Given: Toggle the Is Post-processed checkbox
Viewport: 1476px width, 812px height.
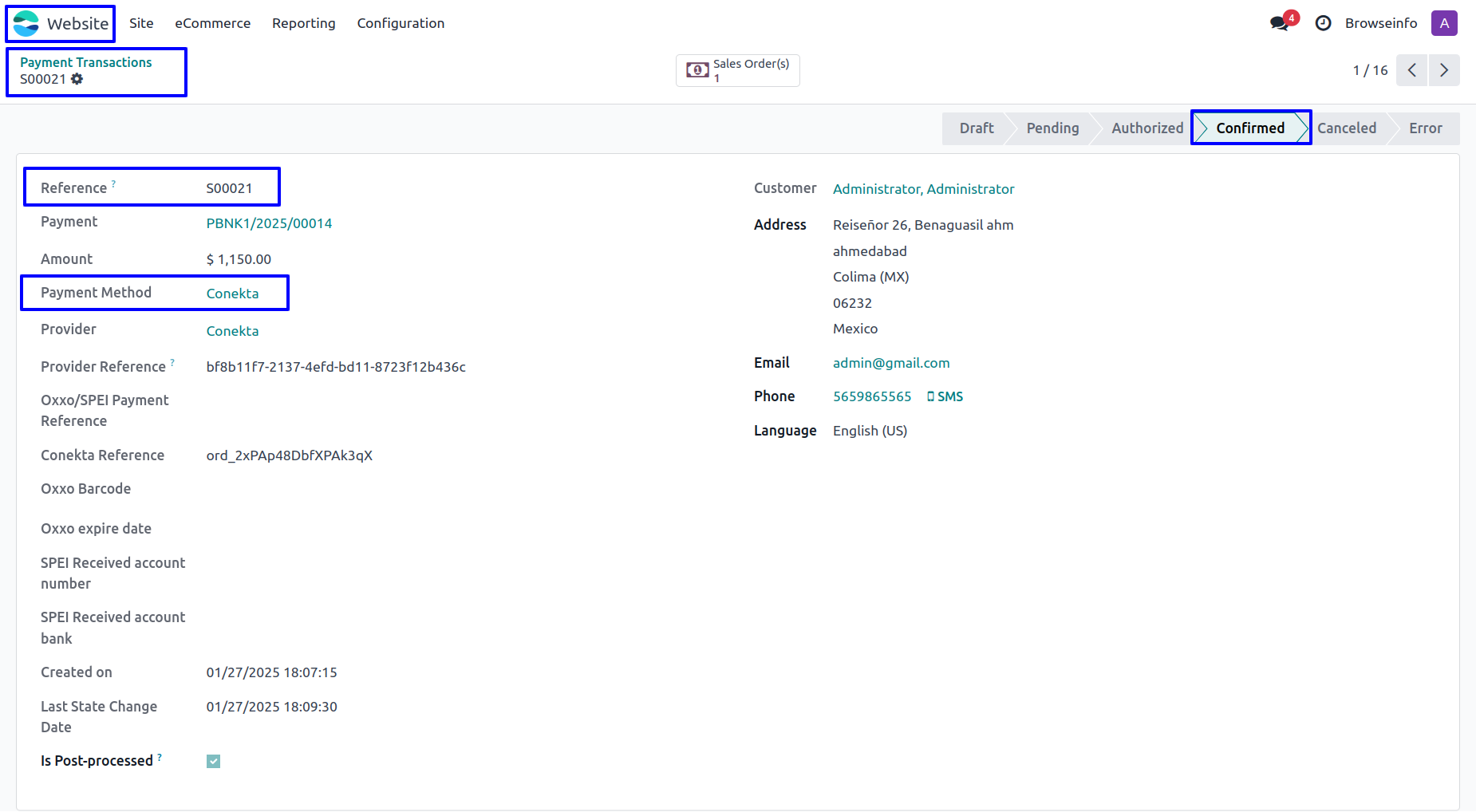Looking at the screenshot, I should tap(213, 761).
